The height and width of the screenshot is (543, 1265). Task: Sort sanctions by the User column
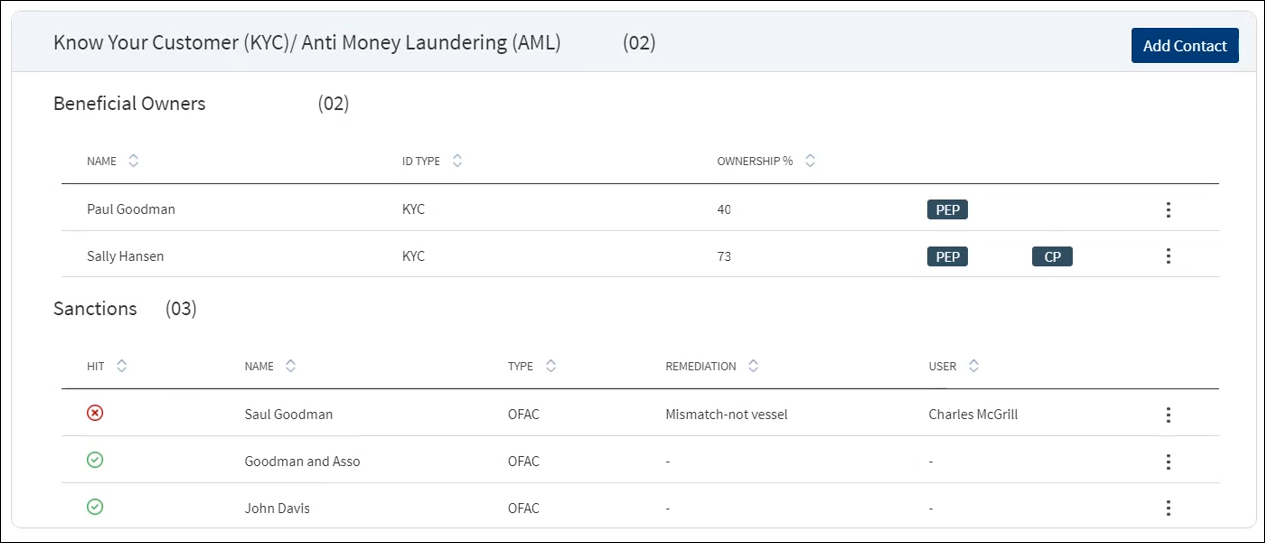pos(973,366)
